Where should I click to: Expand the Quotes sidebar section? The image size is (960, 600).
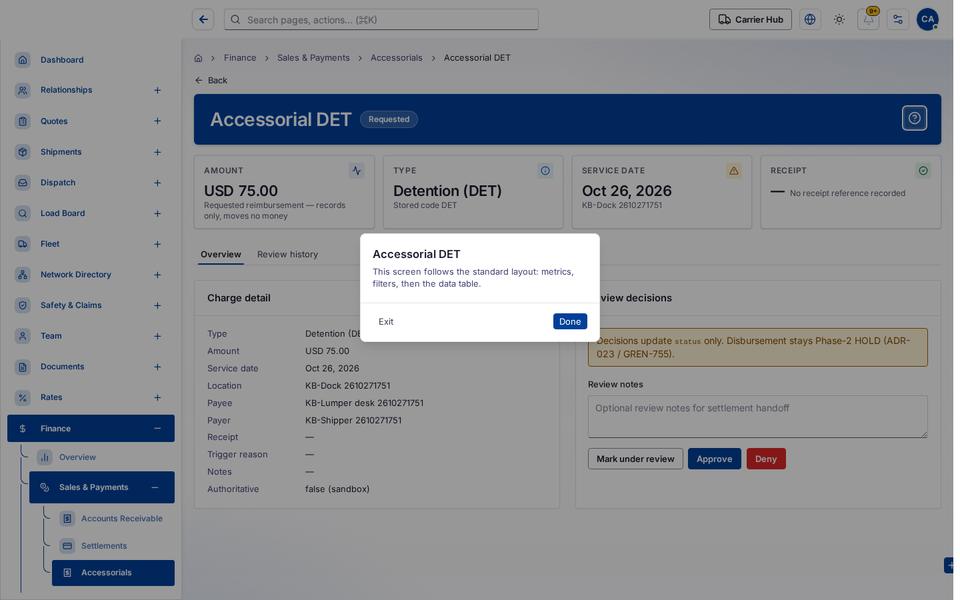[157, 121]
